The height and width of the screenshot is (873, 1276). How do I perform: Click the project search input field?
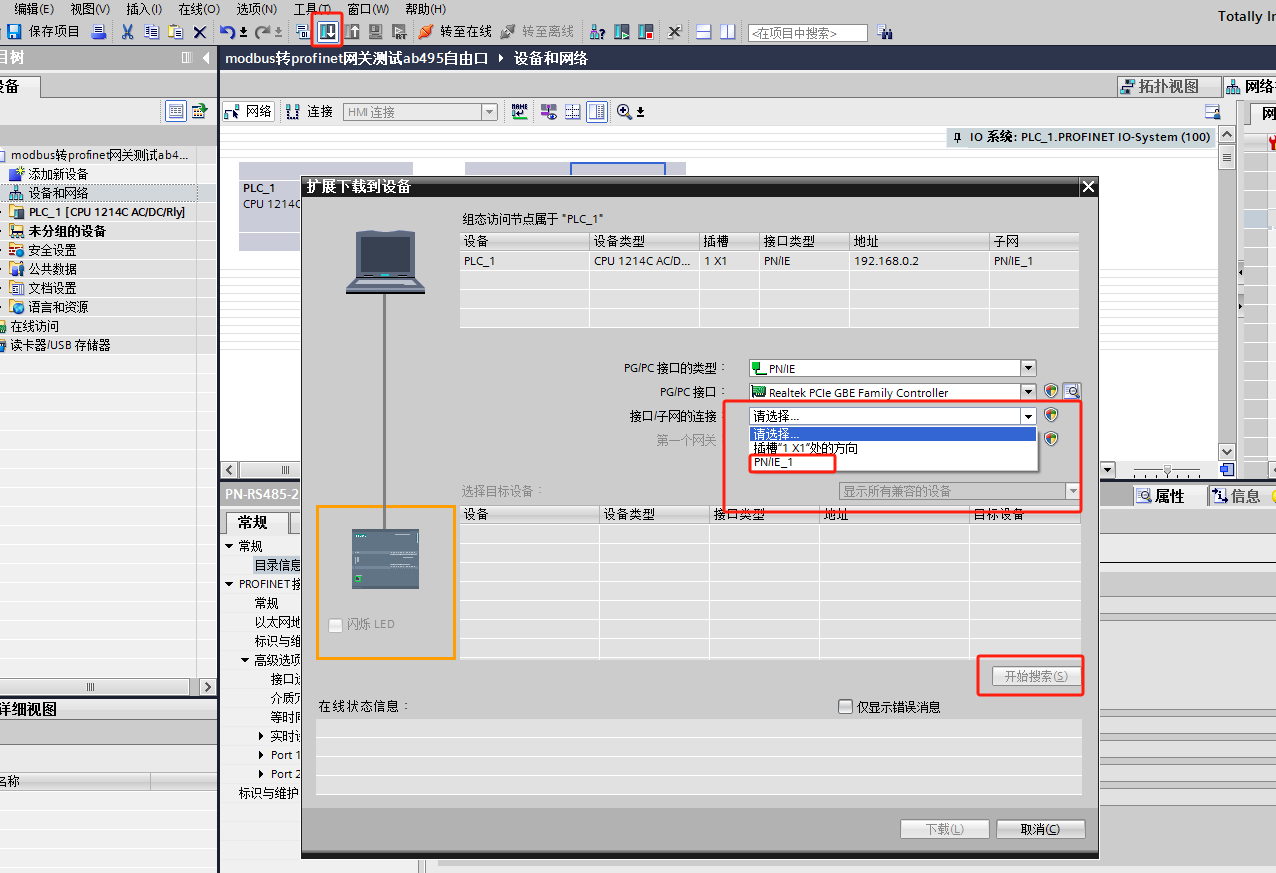[x=807, y=33]
